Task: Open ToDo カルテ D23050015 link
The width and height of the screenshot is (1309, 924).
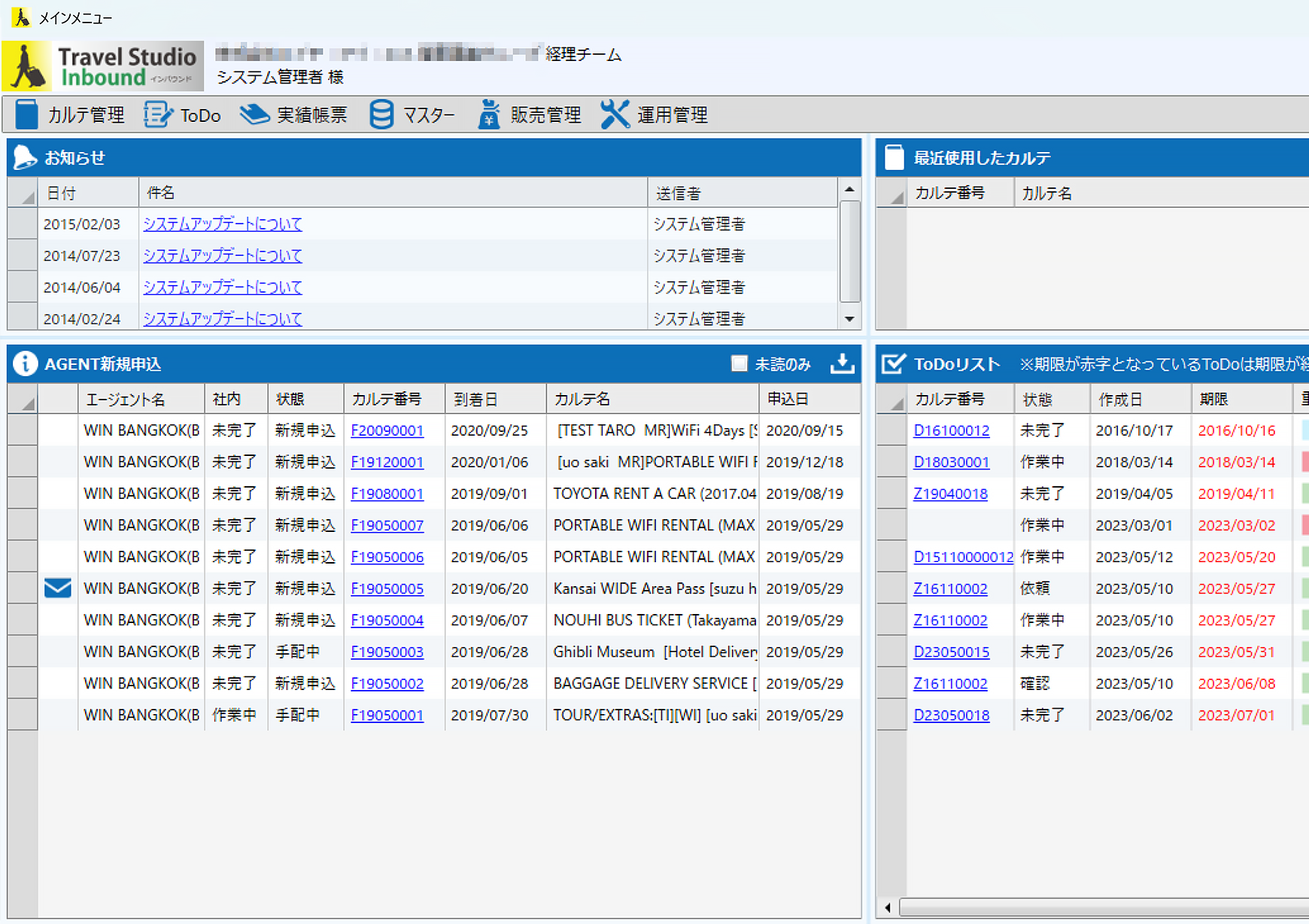Action: click(x=951, y=652)
